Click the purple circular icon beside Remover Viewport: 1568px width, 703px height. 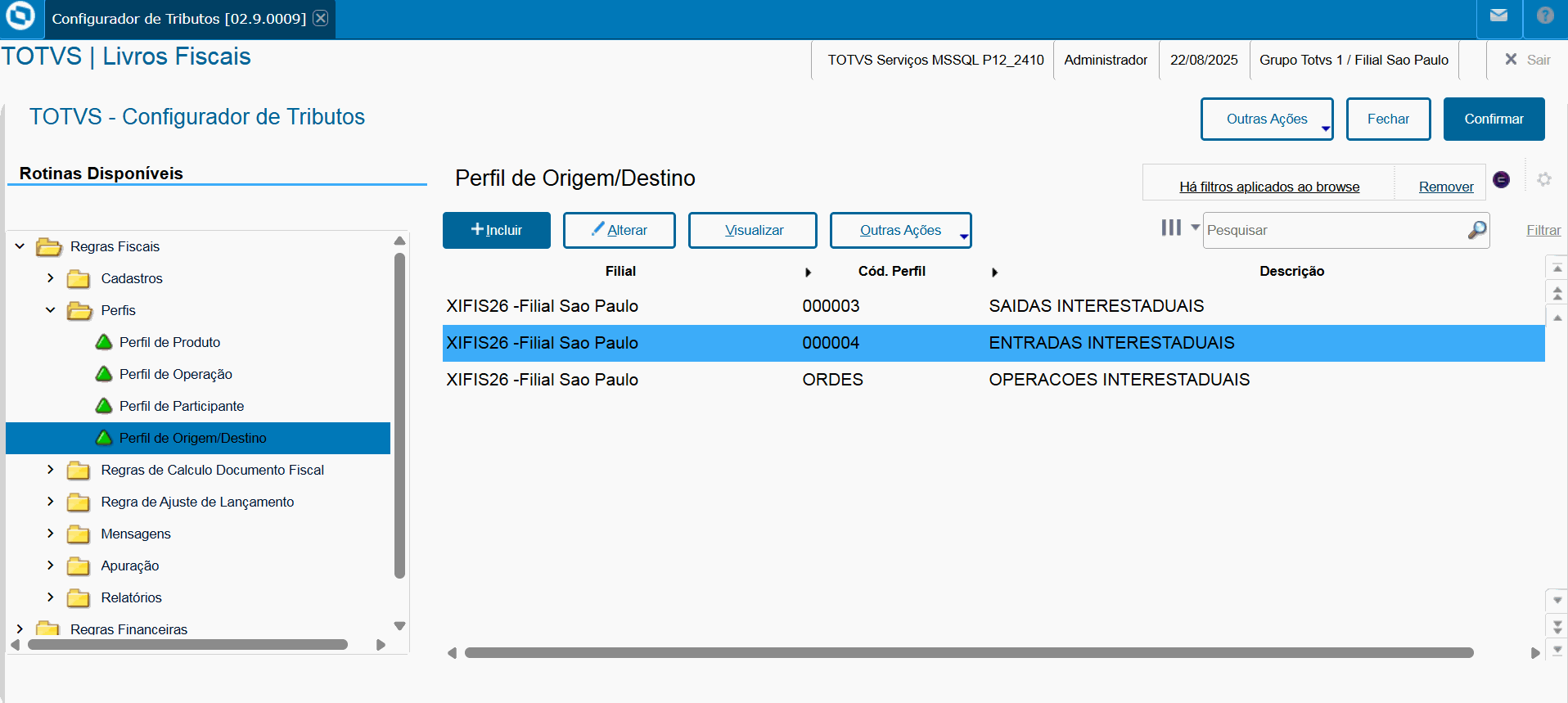1501,179
